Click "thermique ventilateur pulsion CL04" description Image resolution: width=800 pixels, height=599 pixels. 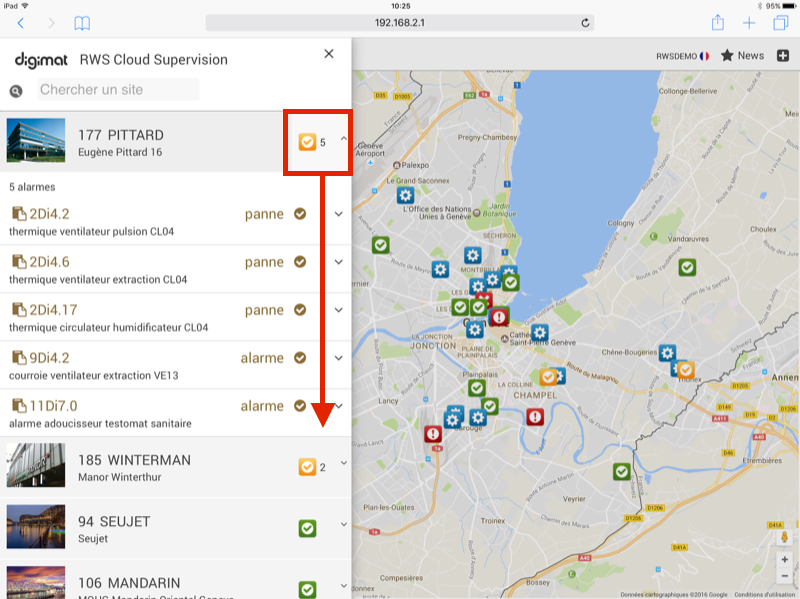(x=91, y=232)
